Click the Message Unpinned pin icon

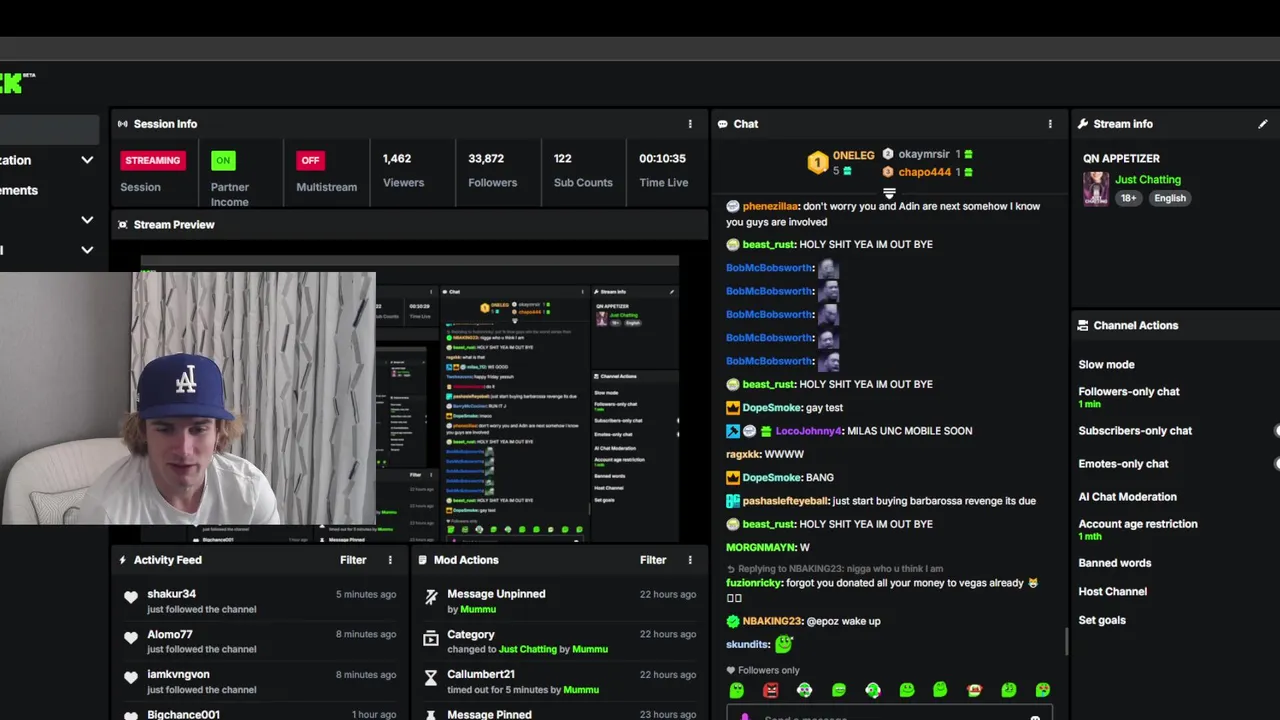[x=431, y=597]
